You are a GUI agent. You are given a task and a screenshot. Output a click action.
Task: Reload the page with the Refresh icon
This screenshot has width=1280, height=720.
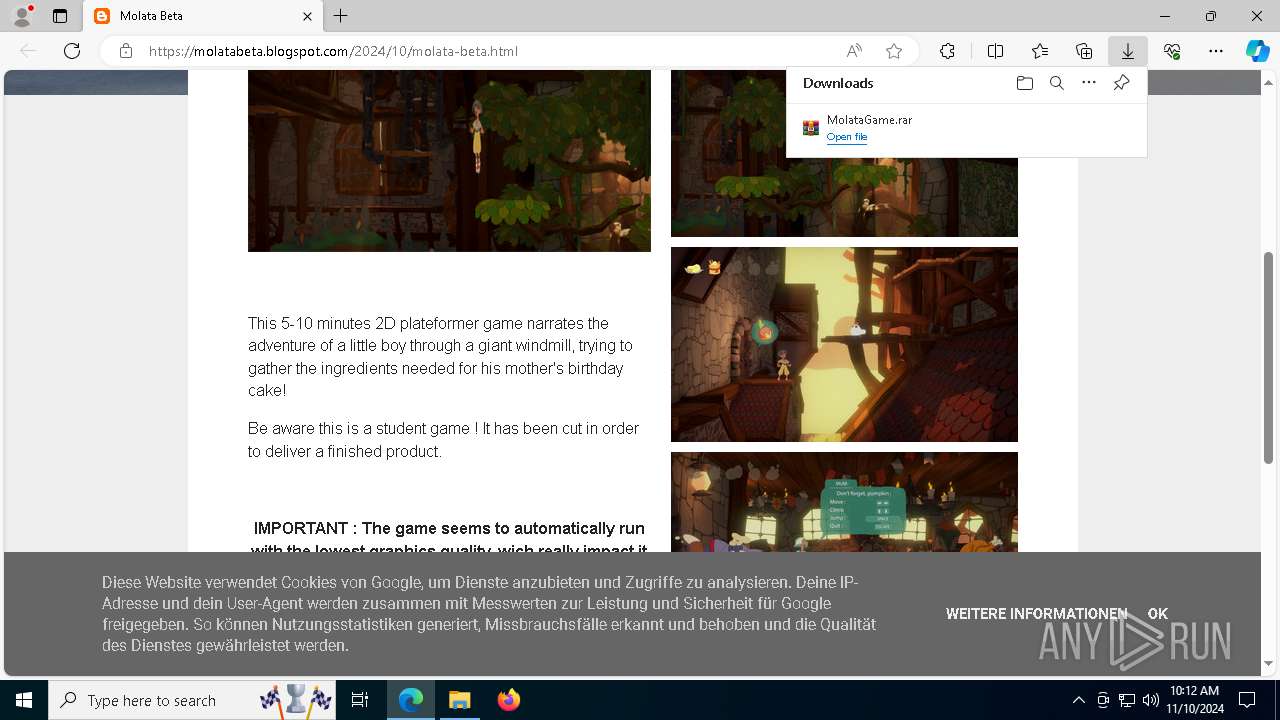click(x=72, y=51)
